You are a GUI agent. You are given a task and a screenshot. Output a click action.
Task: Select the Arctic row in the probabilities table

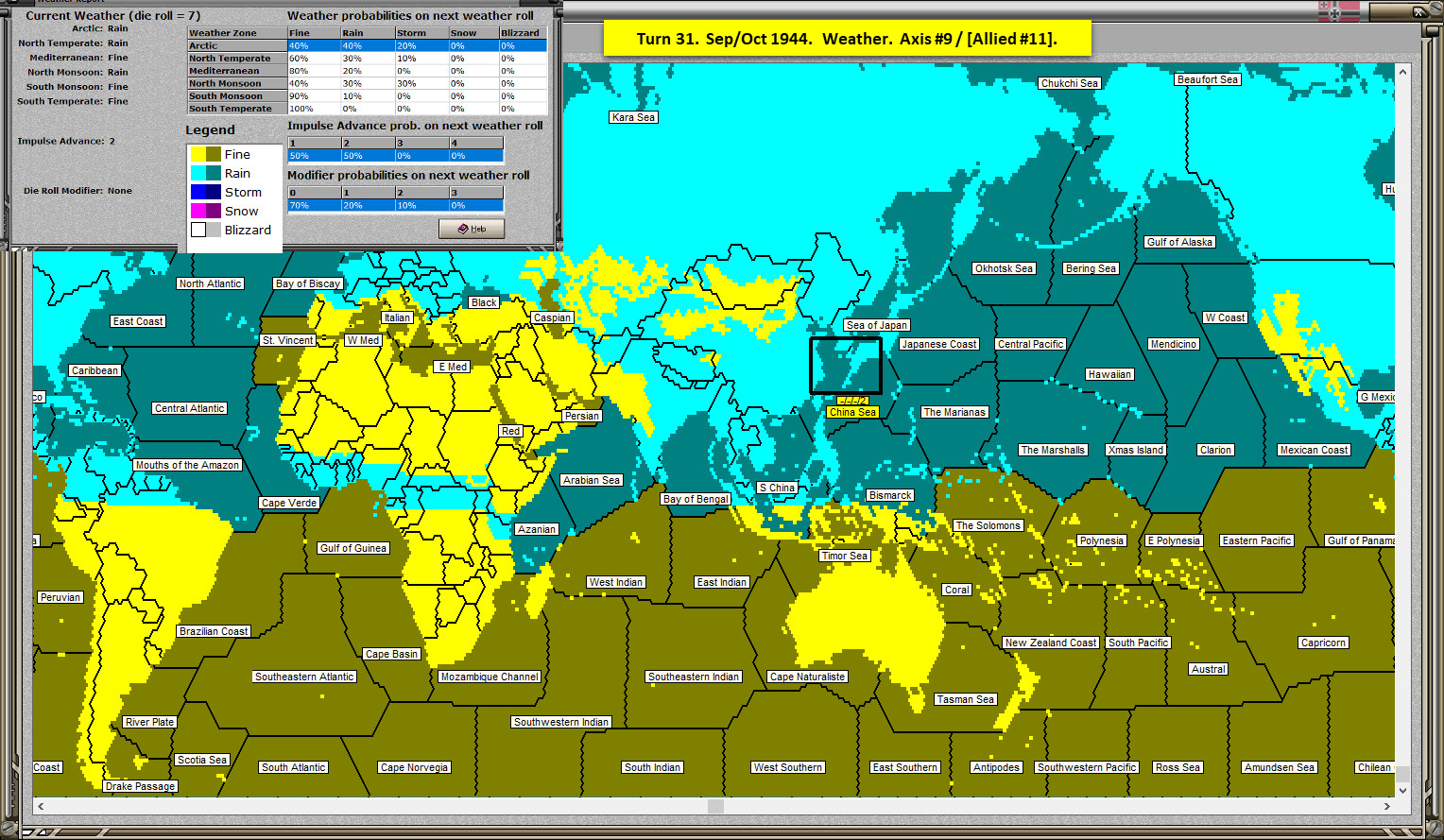(x=368, y=45)
